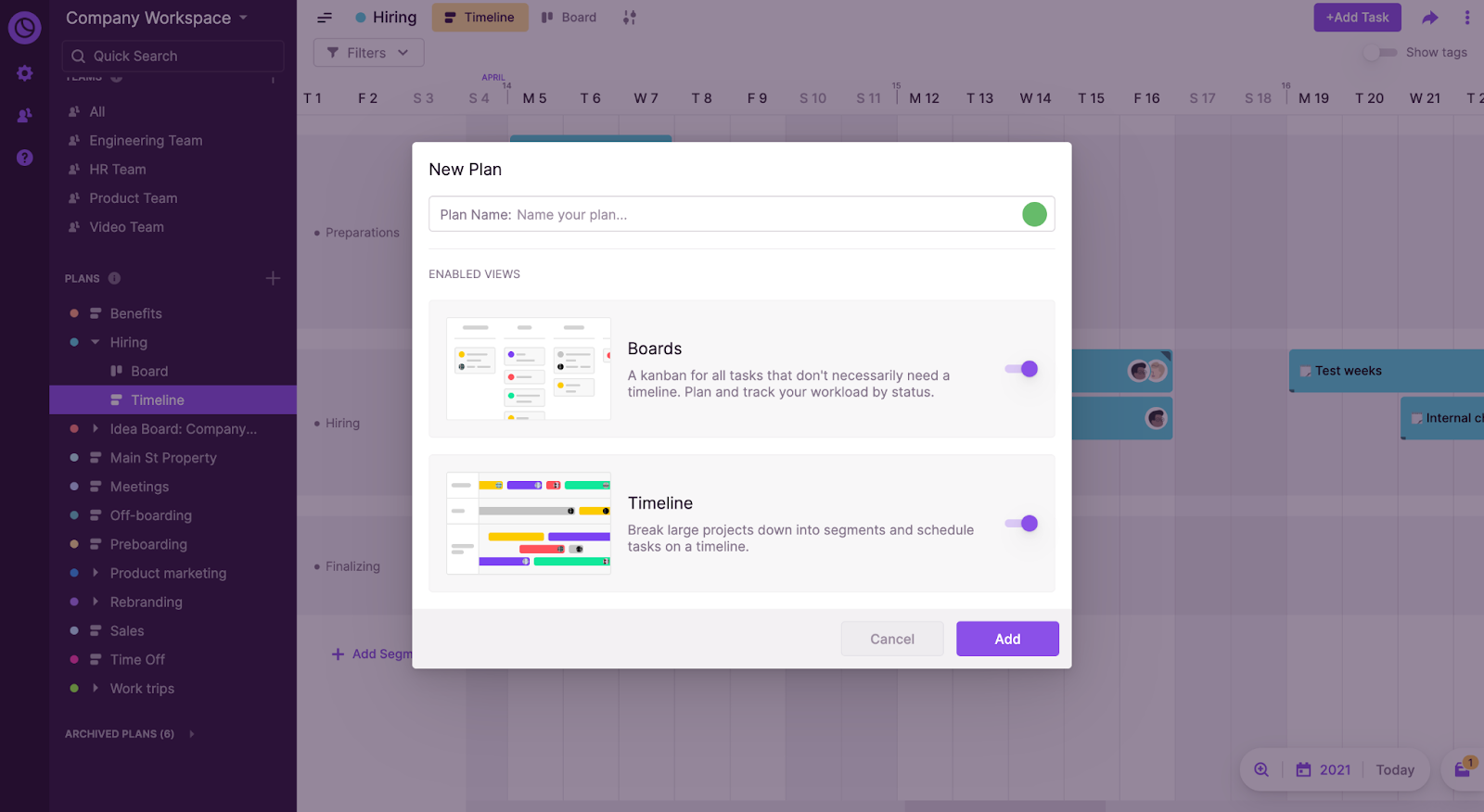The image size is (1484, 812).
Task: Open view settings sliders icon
Action: [x=630, y=18]
